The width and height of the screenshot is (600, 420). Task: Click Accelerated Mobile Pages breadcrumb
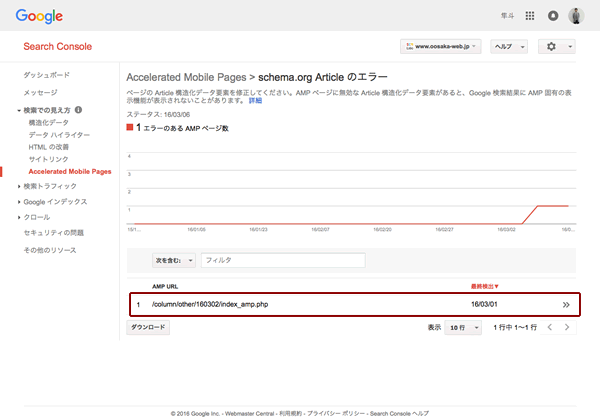186,77
